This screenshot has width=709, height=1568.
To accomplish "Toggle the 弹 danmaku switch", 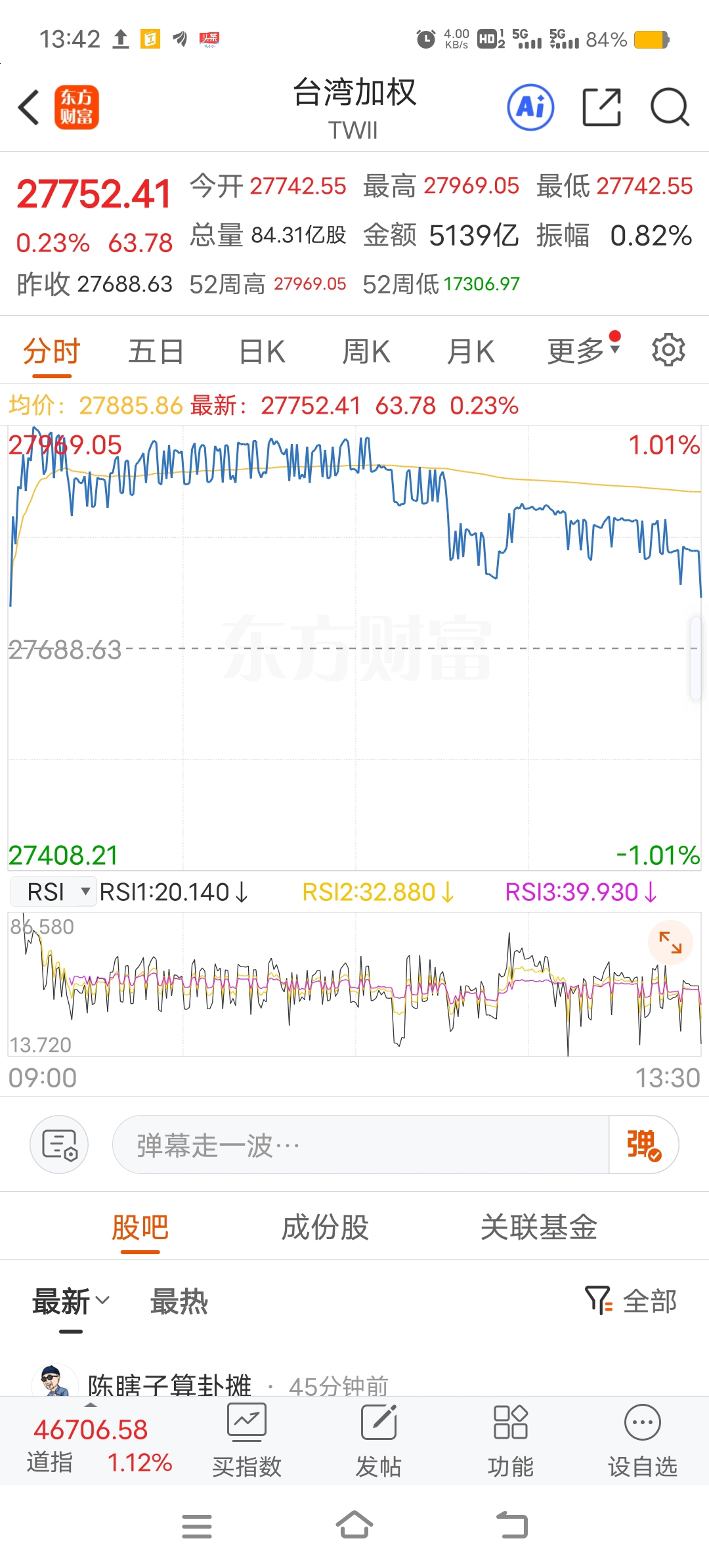I will tap(644, 1144).
